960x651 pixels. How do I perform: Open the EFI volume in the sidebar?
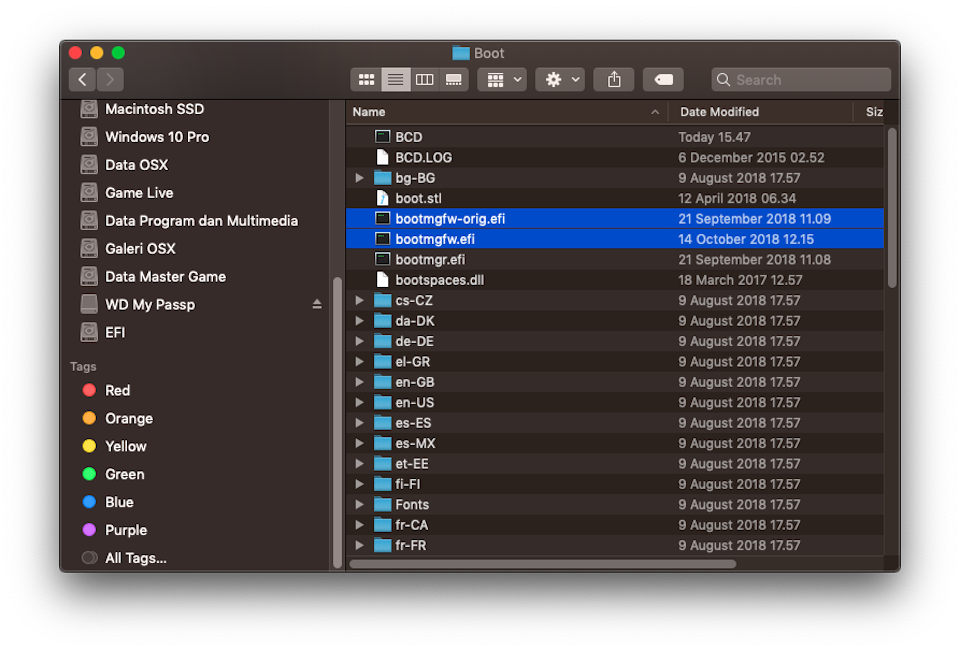(119, 332)
